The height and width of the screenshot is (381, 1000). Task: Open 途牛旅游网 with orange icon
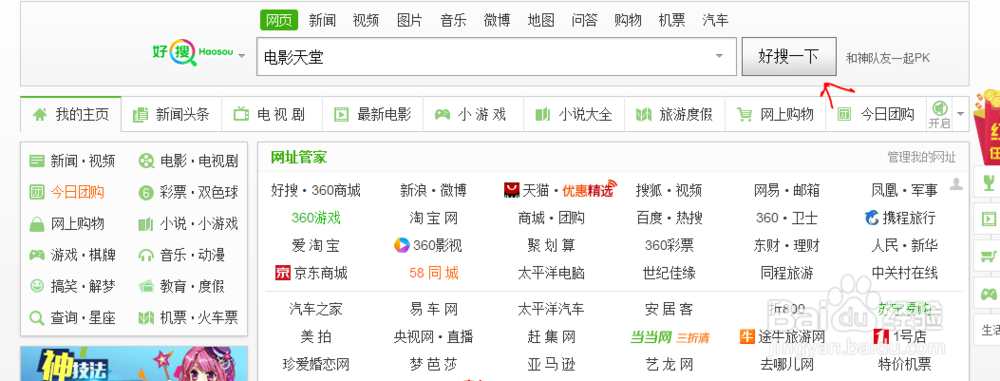click(782, 336)
